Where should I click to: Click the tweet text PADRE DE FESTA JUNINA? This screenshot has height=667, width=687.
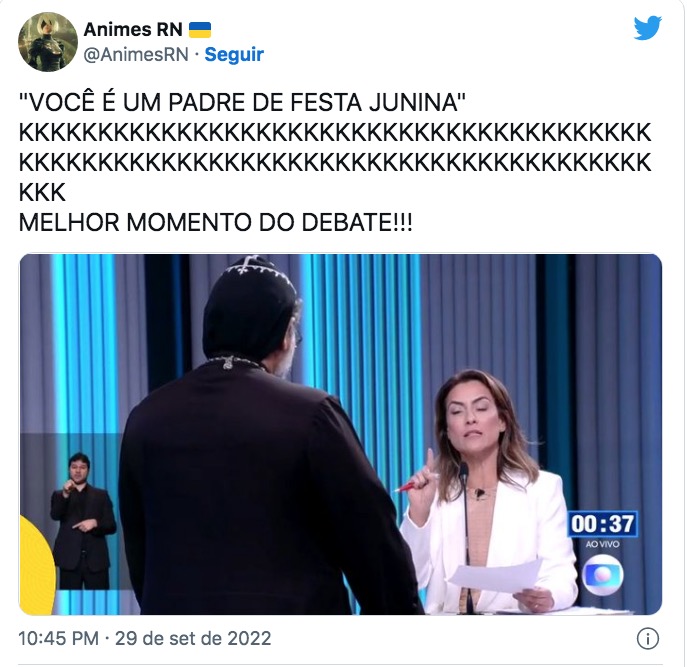coord(312,103)
